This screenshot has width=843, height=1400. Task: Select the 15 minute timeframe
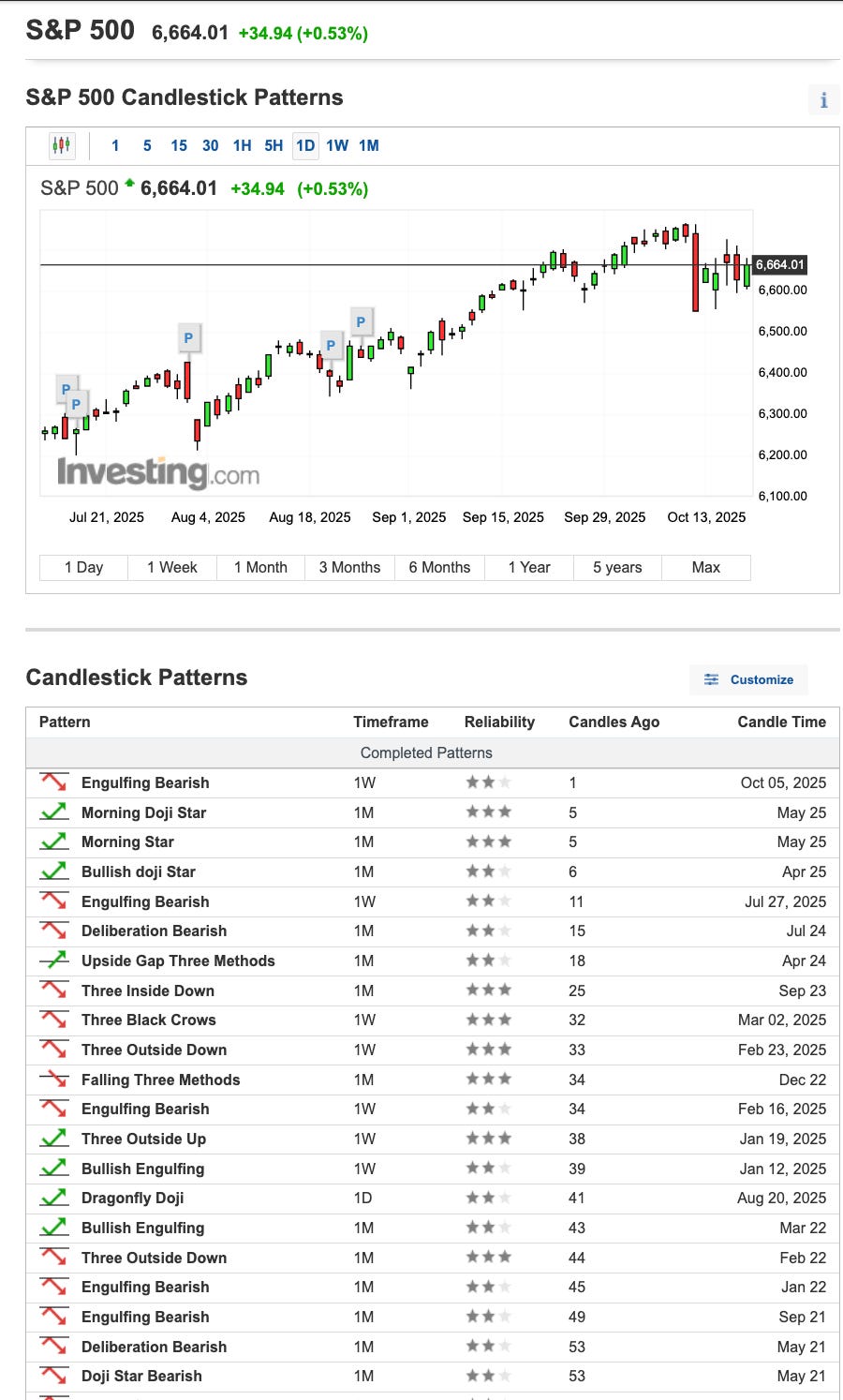179,145
